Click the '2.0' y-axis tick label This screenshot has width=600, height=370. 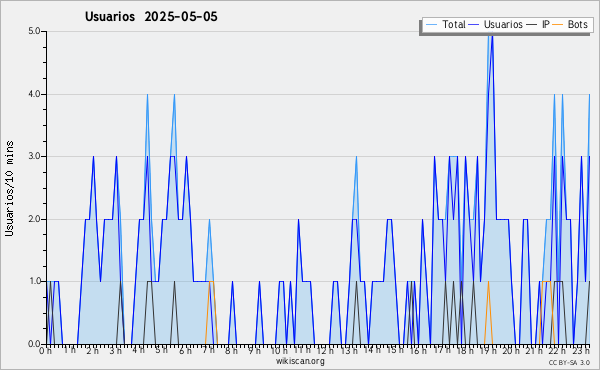(34, 219)
